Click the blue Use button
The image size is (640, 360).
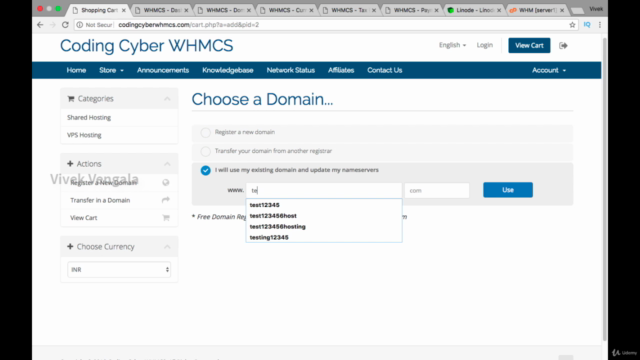pos(508,190)
